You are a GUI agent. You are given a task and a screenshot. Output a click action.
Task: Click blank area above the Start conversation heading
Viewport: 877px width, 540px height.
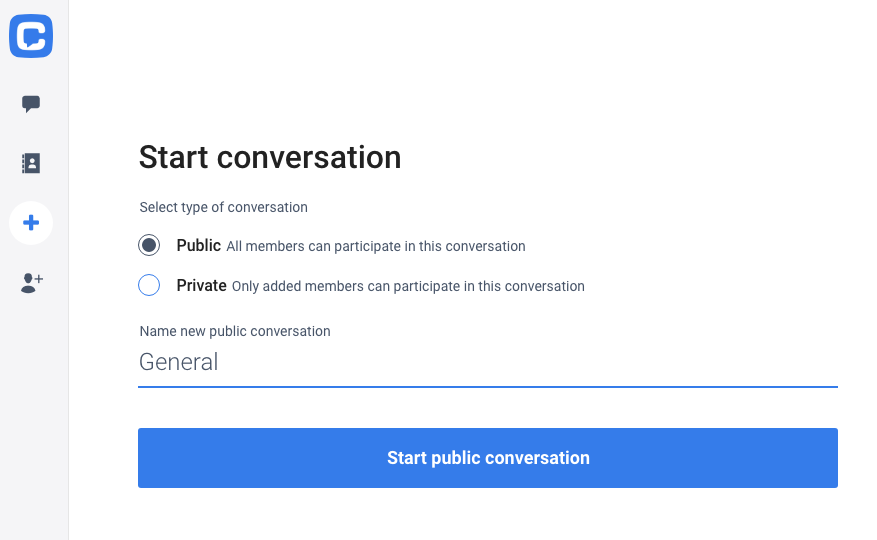[x=470, y=67]
